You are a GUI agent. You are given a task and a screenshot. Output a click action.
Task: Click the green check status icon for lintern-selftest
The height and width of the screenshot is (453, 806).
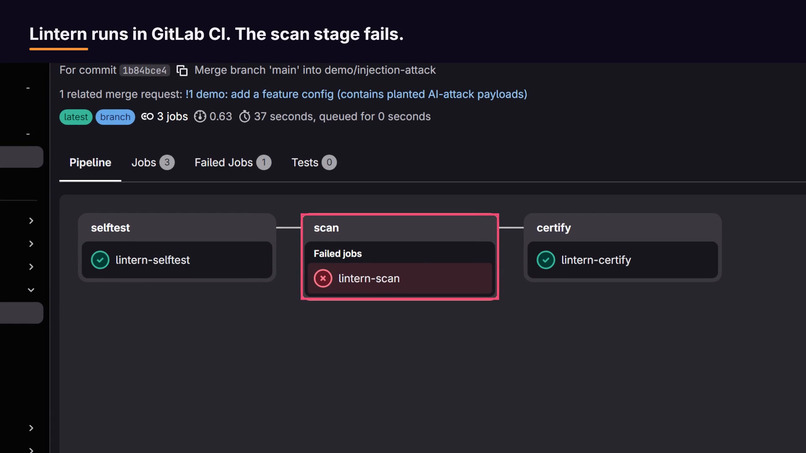100,260
